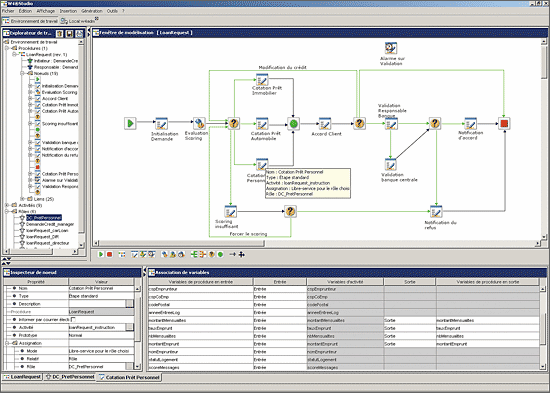Click the montantMensualites input variable cell
The height and width of the screenshot is (393, 550).
pos(200,320)
